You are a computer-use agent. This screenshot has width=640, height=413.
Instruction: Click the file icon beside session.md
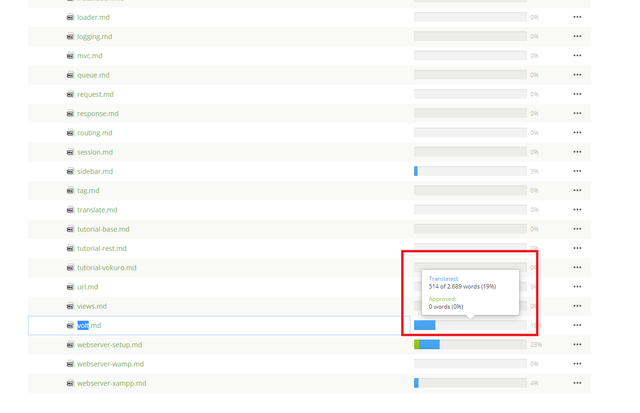coord(70,152)
